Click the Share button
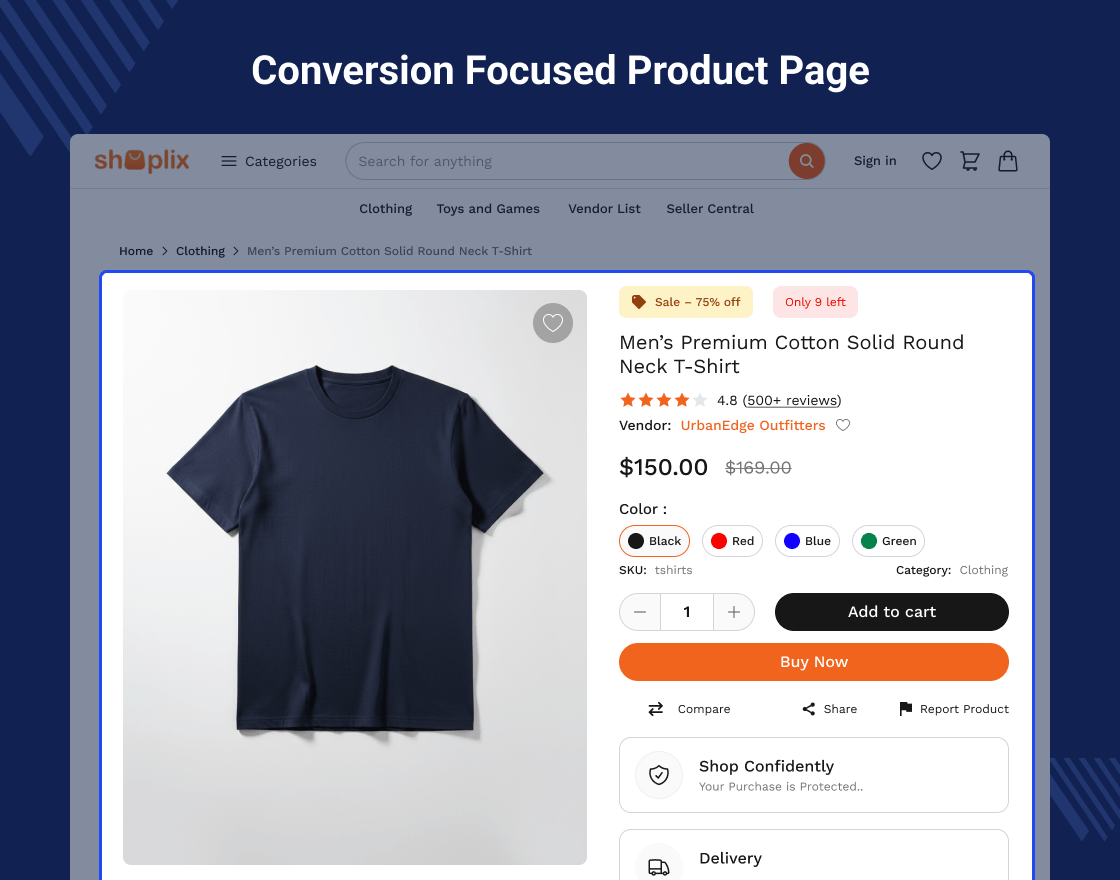The height and width of the screenshot is (880, 1120). tap(829, 709)
